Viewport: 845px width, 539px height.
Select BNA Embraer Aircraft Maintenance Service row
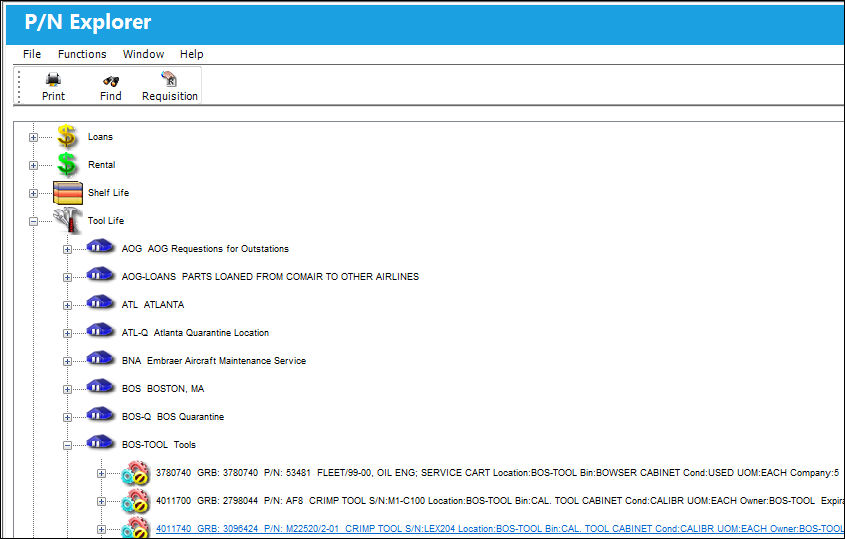213,361
